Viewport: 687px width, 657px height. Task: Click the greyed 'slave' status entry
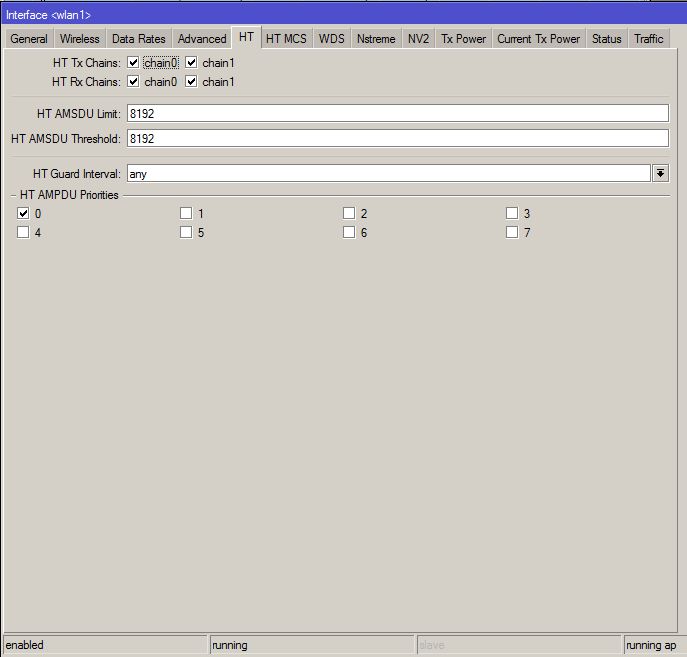coord(519,645)
